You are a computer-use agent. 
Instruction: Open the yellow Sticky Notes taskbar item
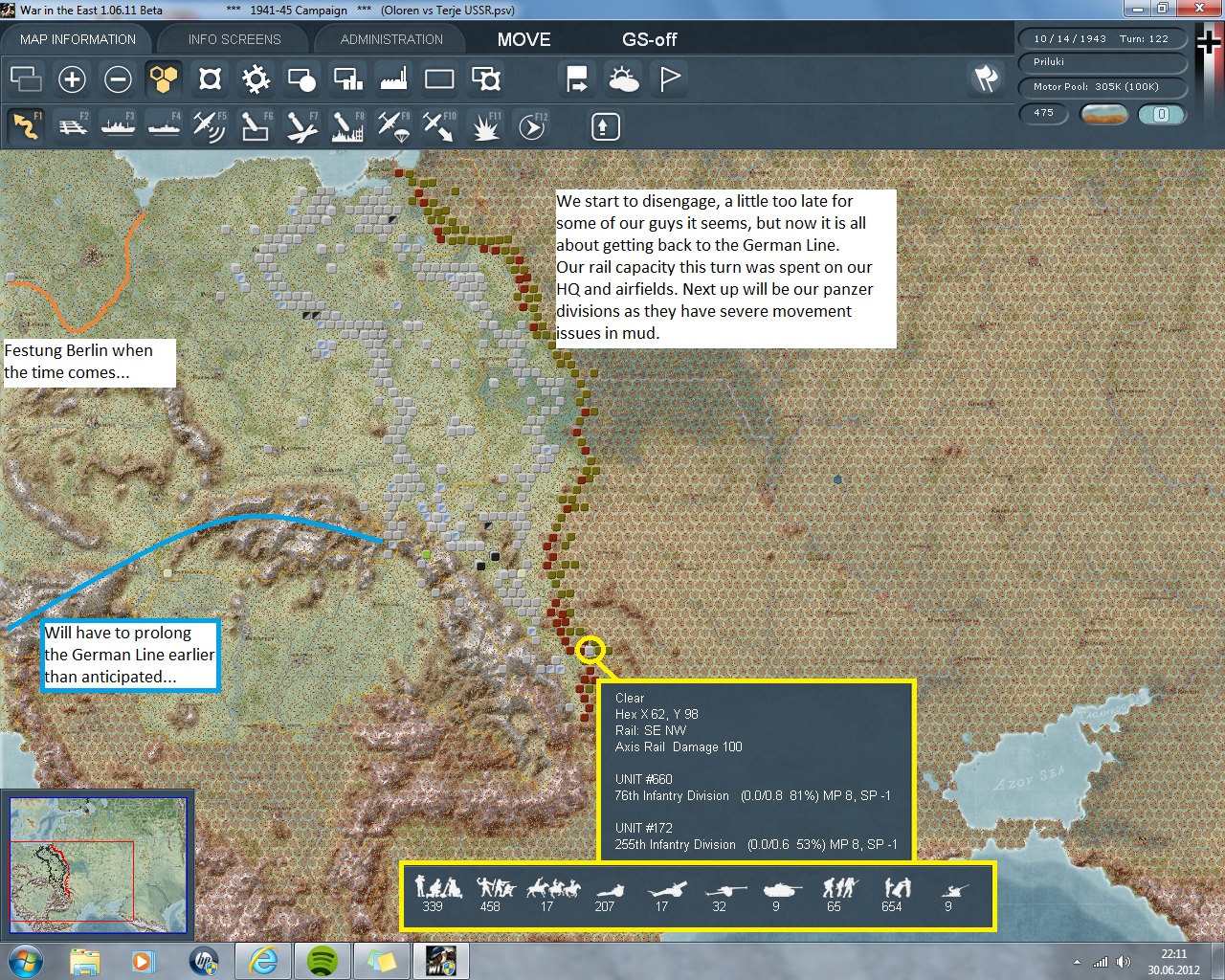click(382, 960)
